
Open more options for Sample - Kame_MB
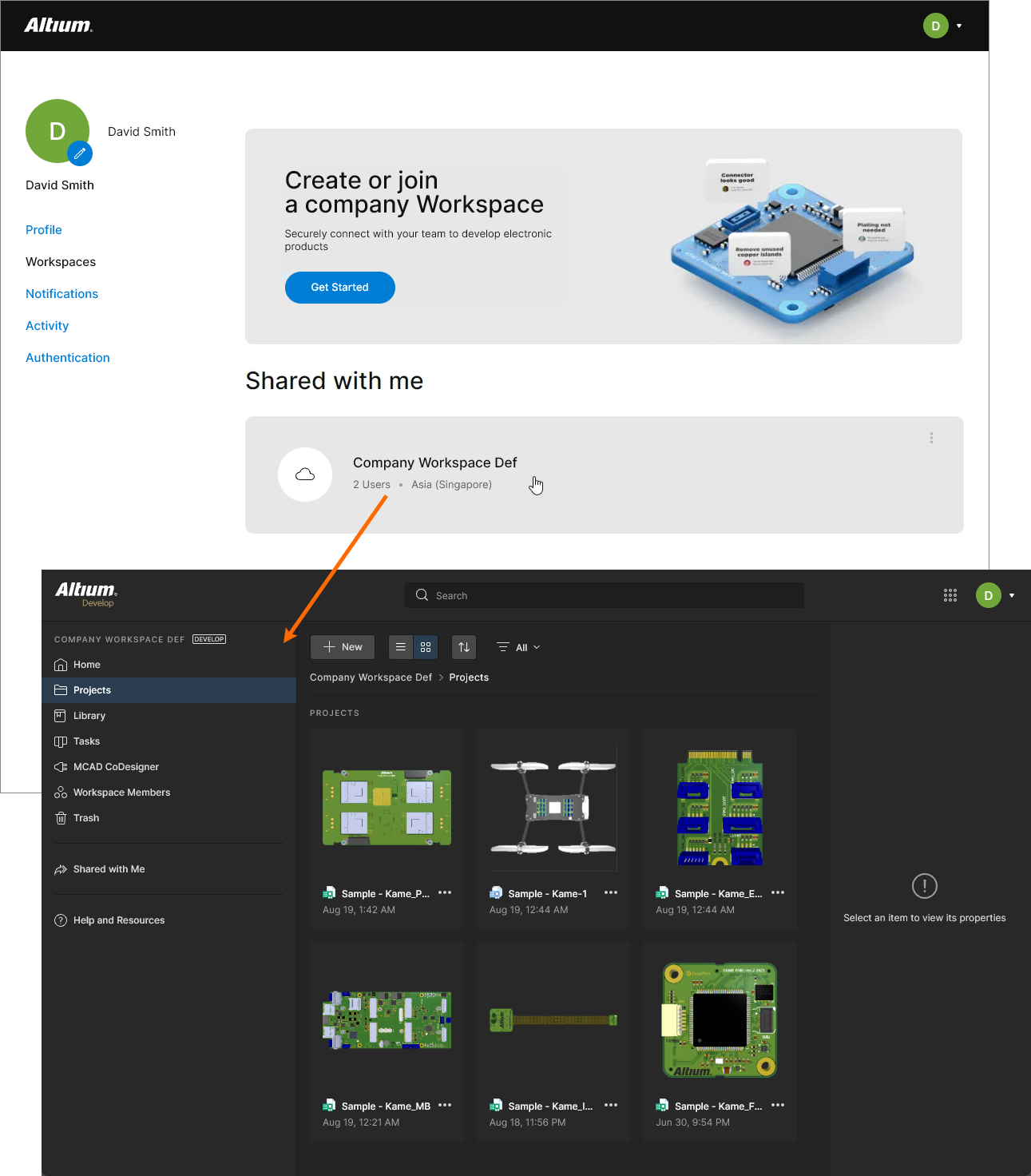(445, 1106)
